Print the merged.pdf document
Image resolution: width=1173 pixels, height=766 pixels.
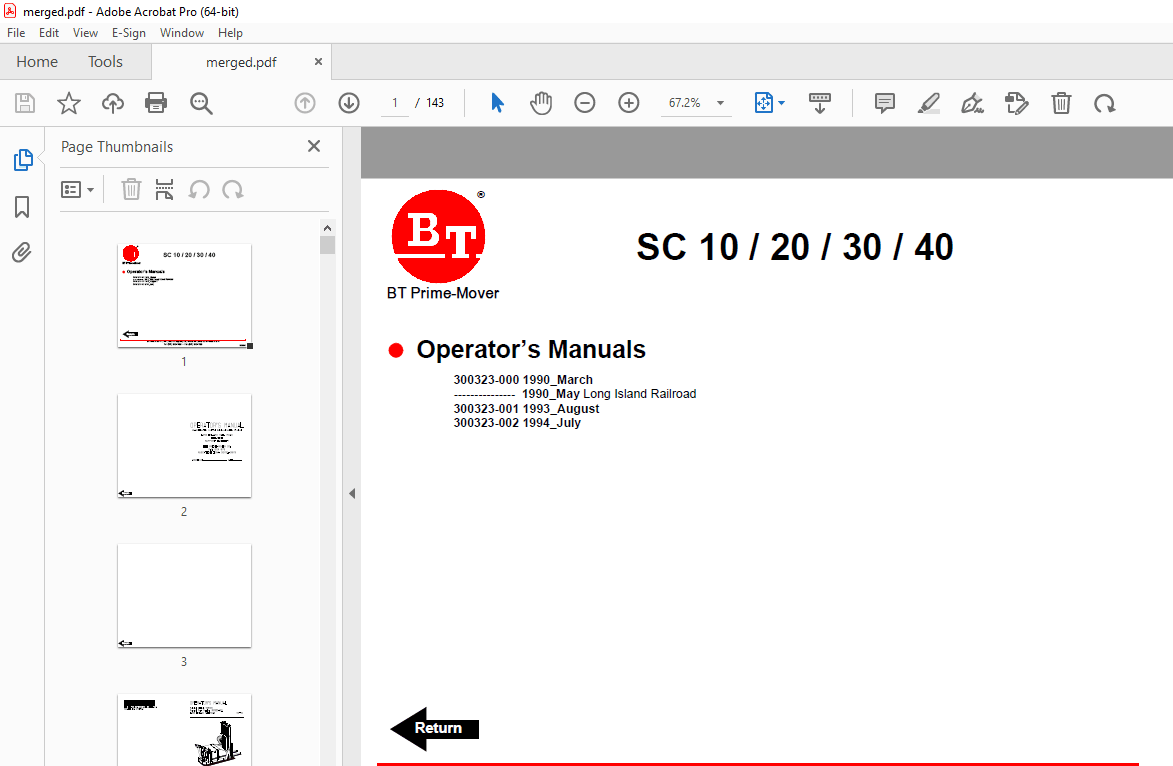click(156, 102)
